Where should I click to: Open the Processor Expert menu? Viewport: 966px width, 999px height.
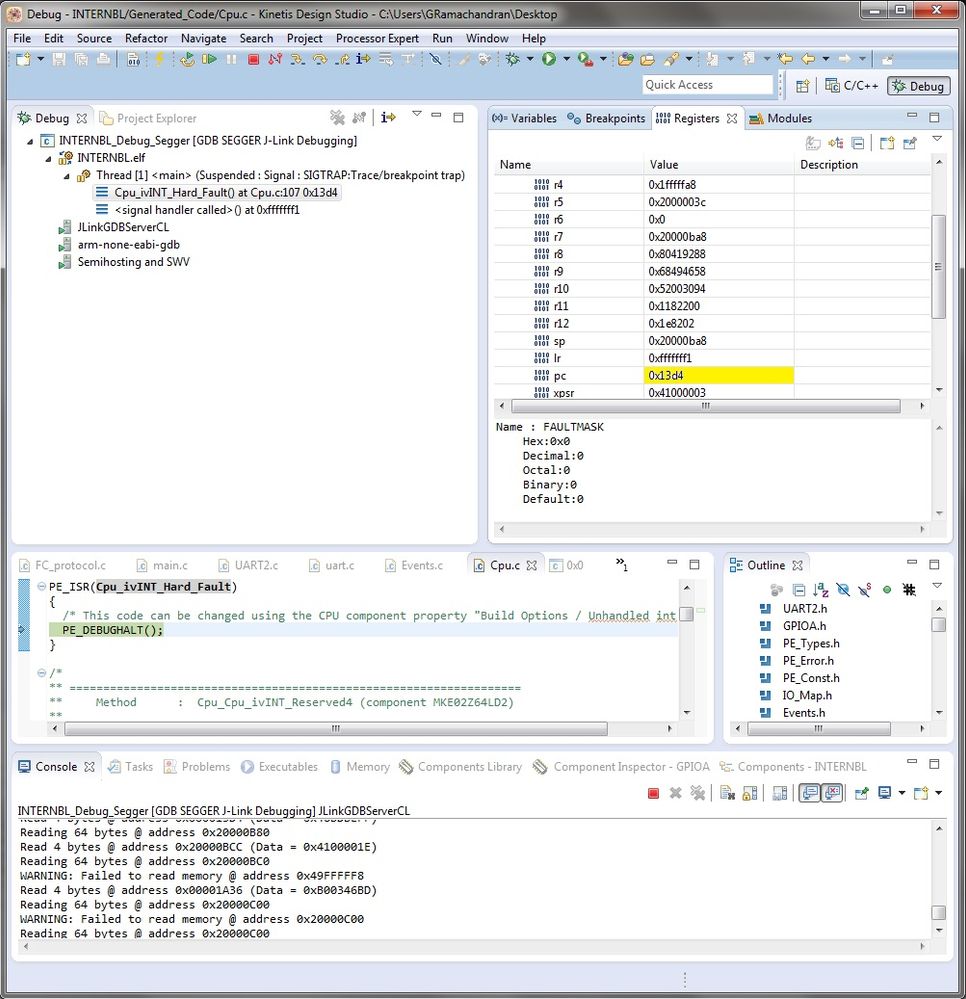[x=377, y=39]
